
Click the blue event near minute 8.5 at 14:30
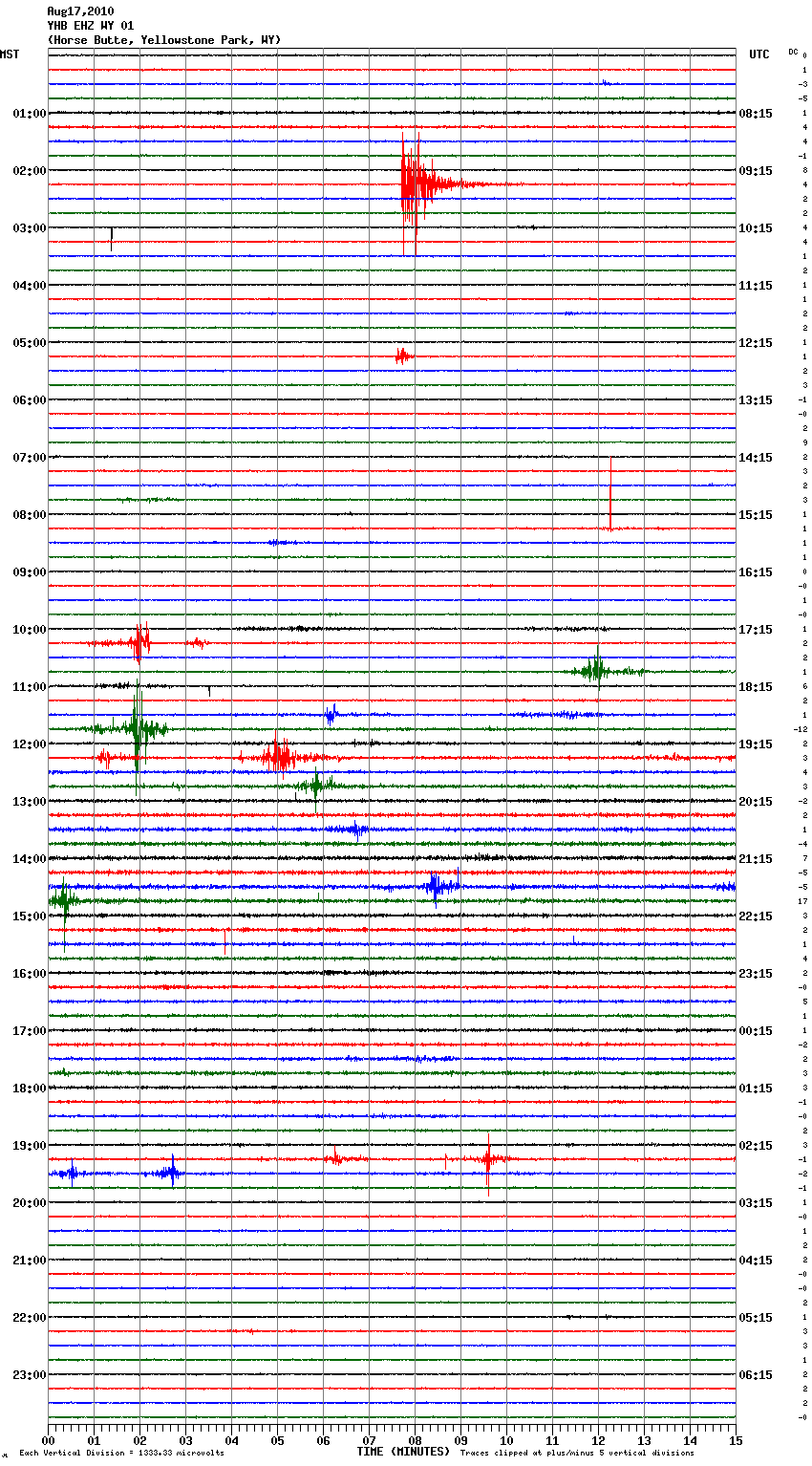click(438, 887)
